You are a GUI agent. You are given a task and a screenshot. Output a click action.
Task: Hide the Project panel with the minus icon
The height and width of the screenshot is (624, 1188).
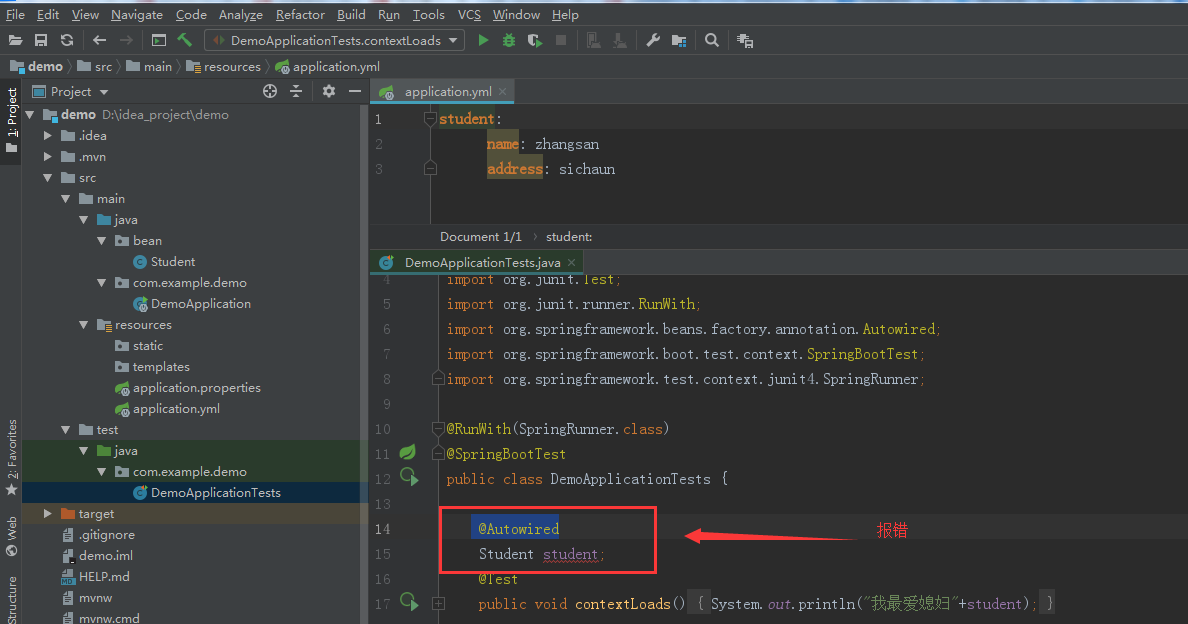(355, 92)
